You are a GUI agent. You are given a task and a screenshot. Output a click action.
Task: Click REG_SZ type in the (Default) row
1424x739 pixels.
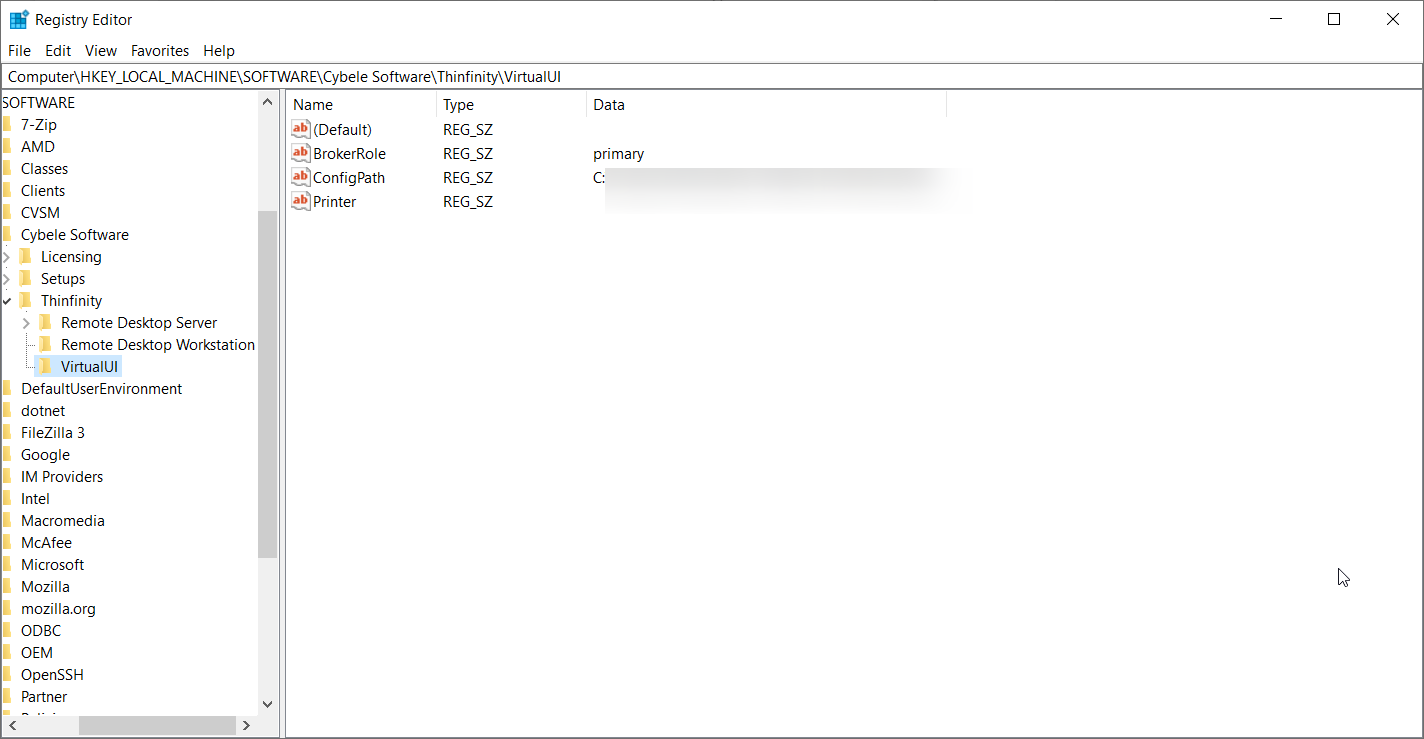tap(468, 129)
